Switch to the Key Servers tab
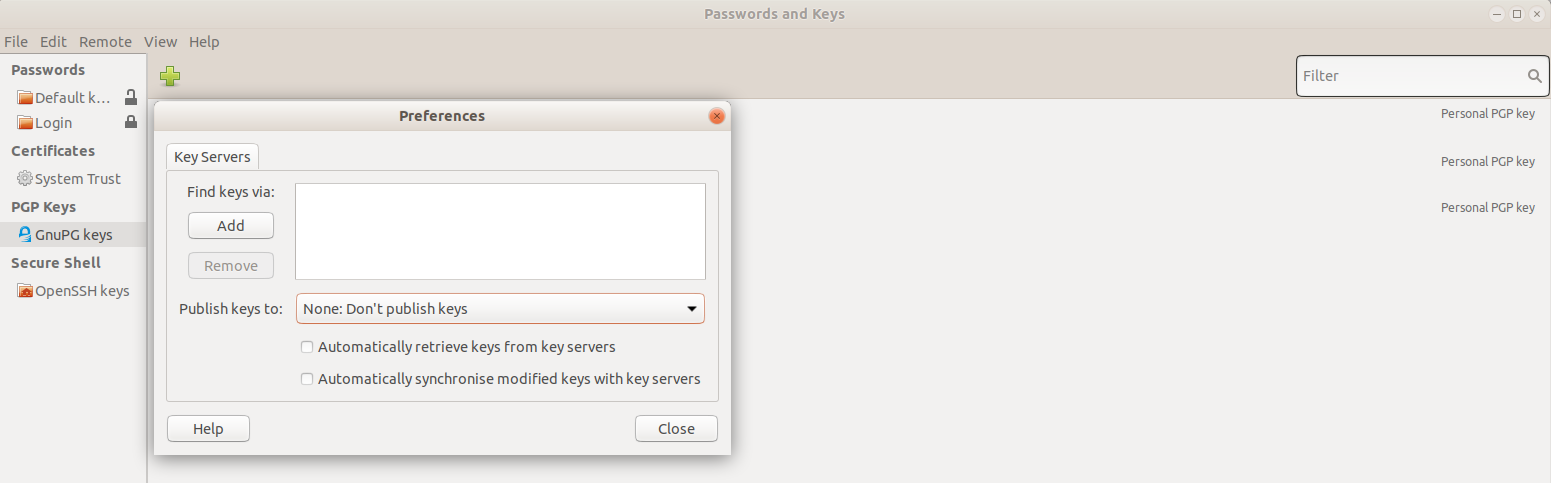1551x483 pixels. pos(212,157)
